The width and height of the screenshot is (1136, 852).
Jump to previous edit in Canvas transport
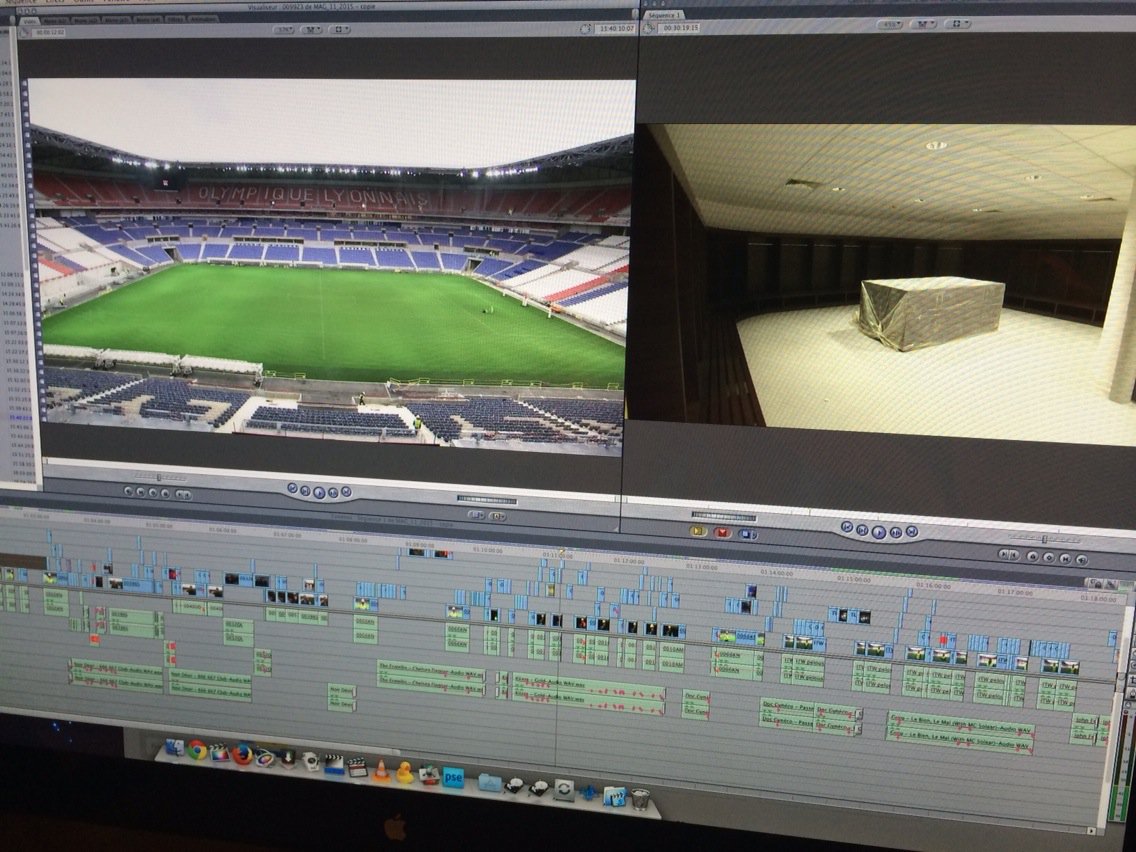846,527
